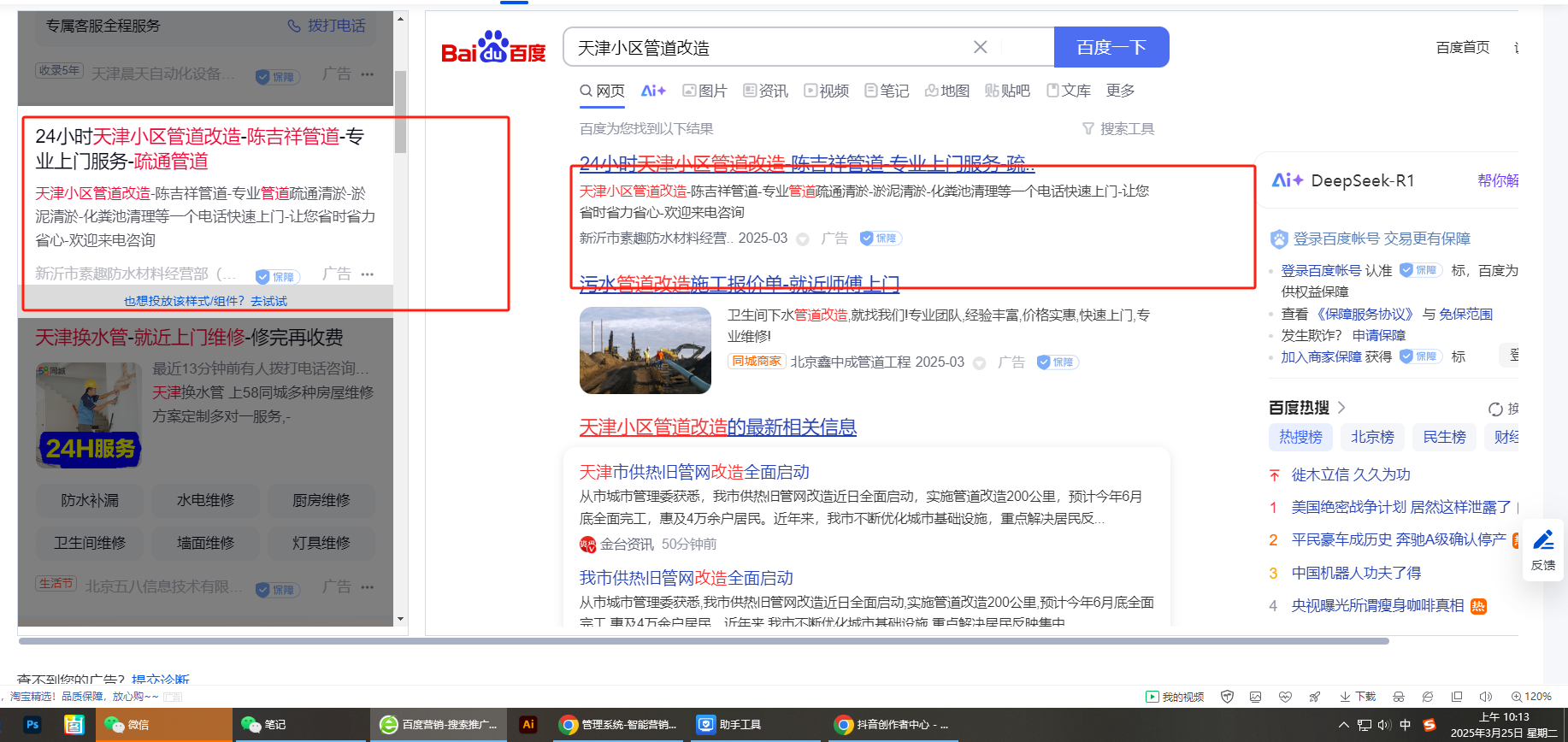The width and height of the screenshot is (1568, 742).
Task: Switch to the 图片 search tab
Action: click(x=704, y=91)
